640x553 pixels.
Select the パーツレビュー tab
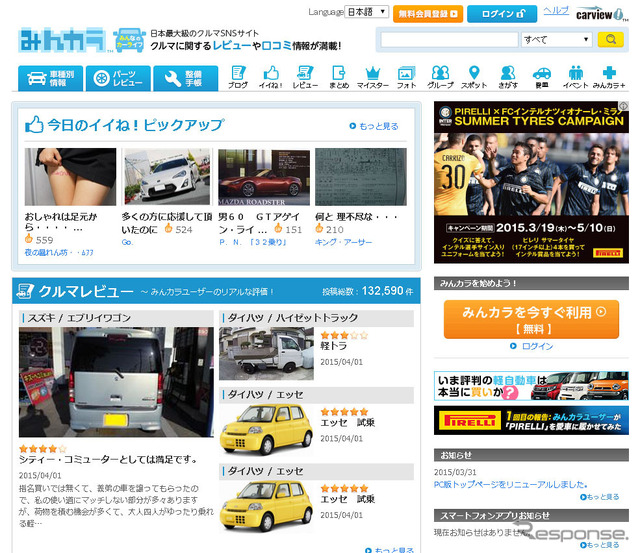coord(118,78)
